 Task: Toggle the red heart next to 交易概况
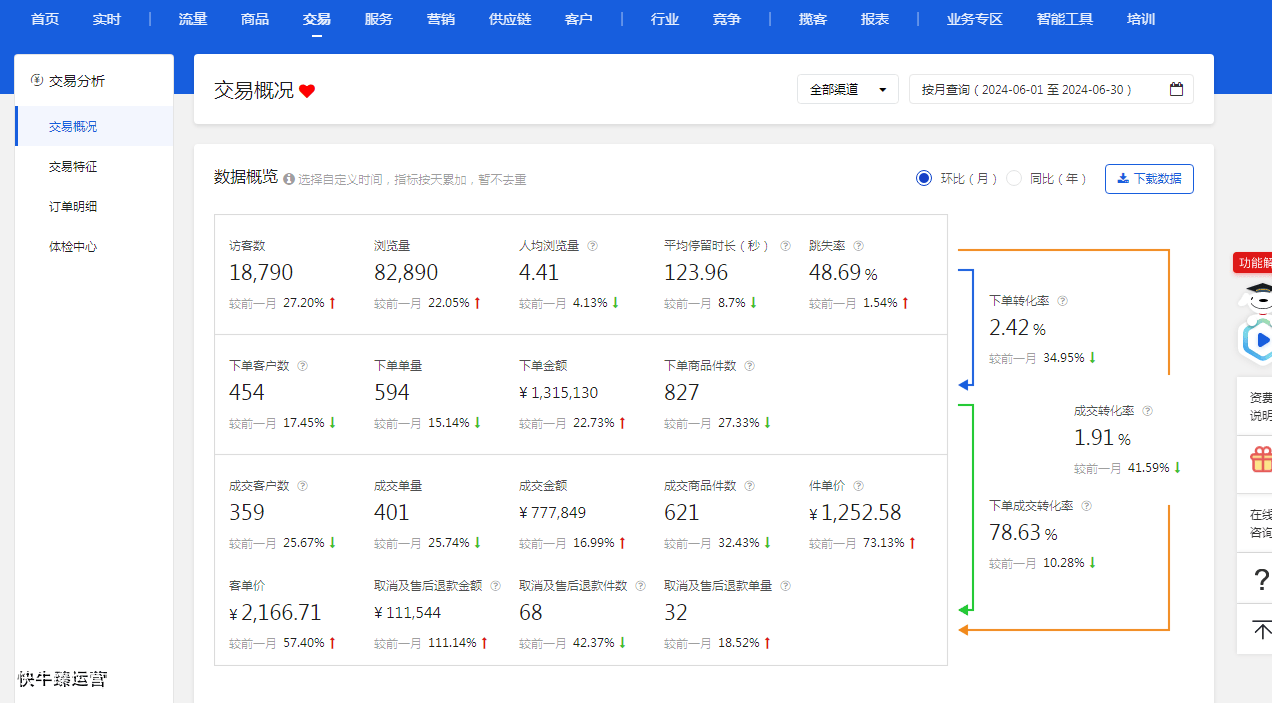click(x=306, y=91)
